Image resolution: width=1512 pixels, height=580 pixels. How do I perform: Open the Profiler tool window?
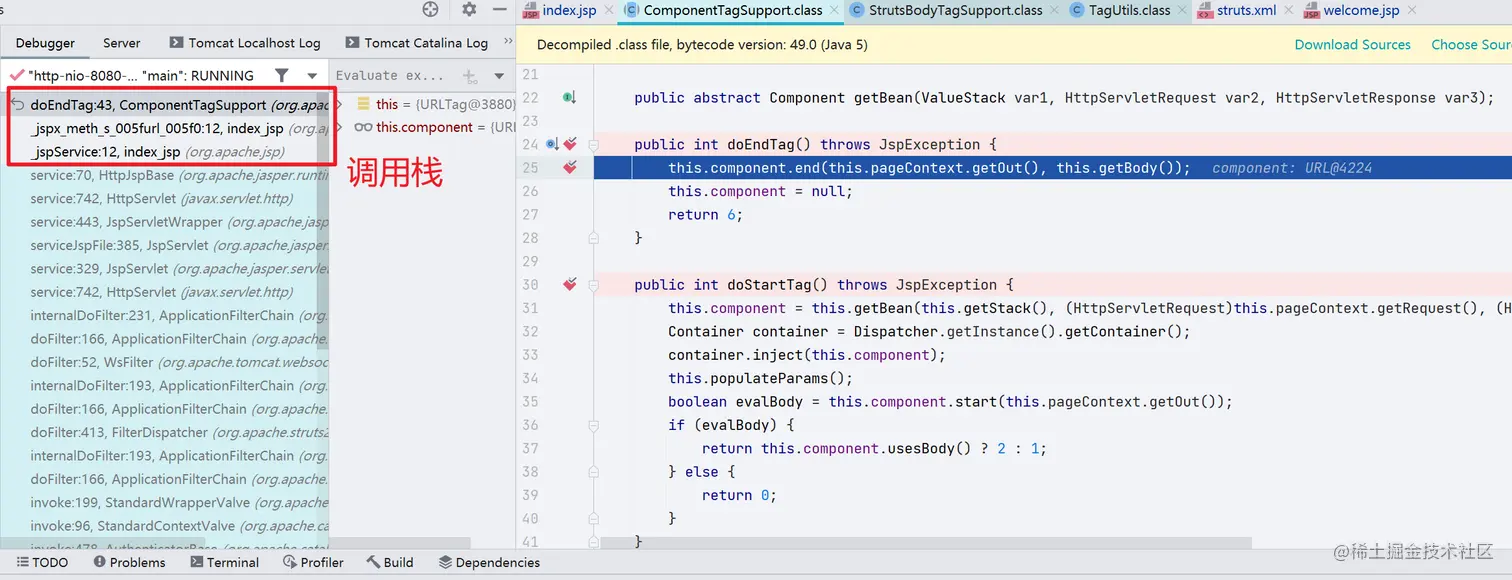[x=313, y=562]
